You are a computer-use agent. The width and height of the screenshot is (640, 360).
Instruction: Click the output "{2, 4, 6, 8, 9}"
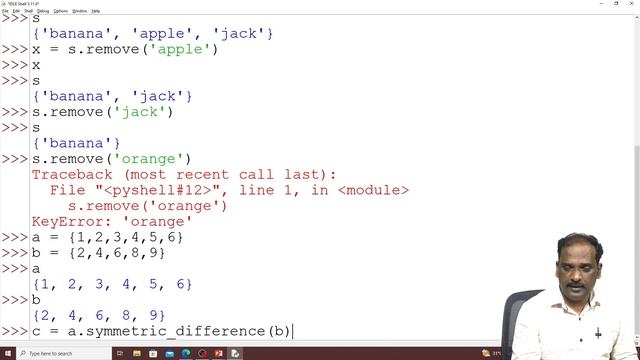[99, 316]
